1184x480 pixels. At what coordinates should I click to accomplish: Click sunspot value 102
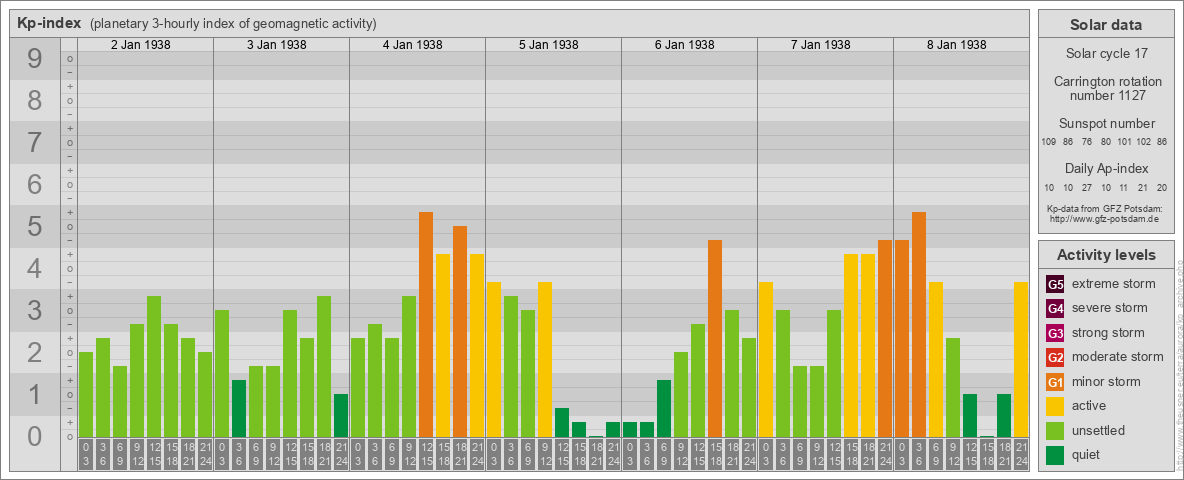coord(1144,142)
